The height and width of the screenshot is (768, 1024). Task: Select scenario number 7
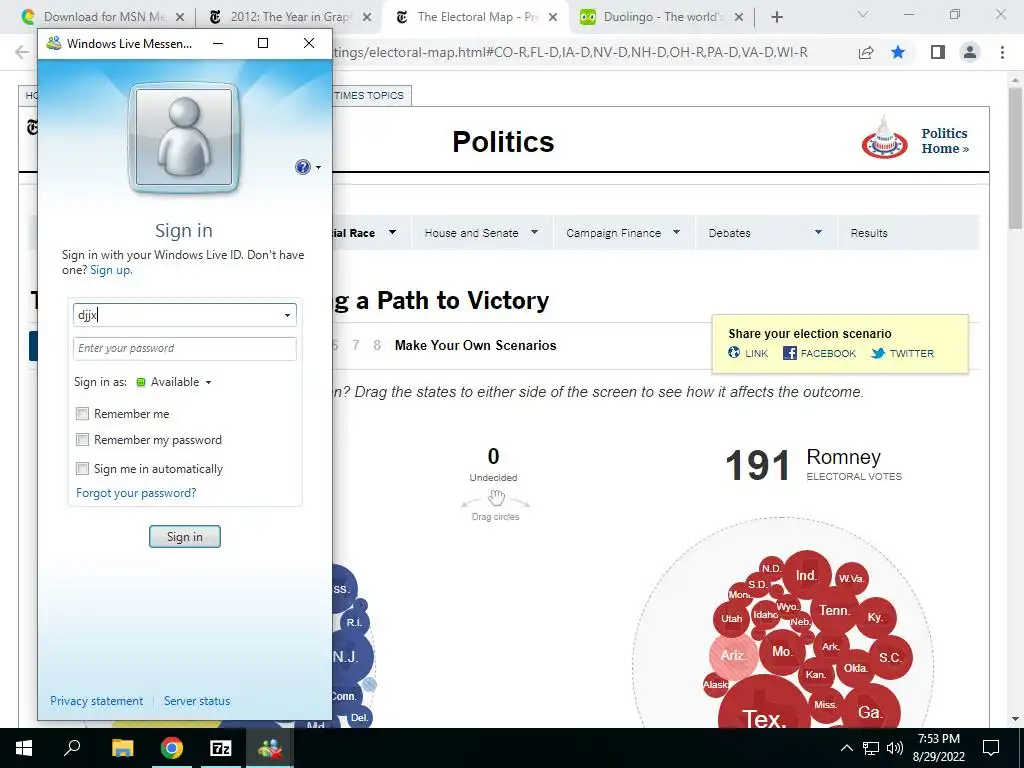click(x=356, y=345)
